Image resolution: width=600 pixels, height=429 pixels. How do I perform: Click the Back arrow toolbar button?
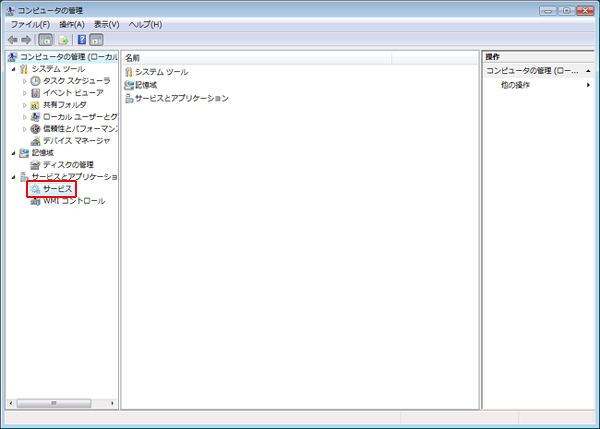pos(13,40)
